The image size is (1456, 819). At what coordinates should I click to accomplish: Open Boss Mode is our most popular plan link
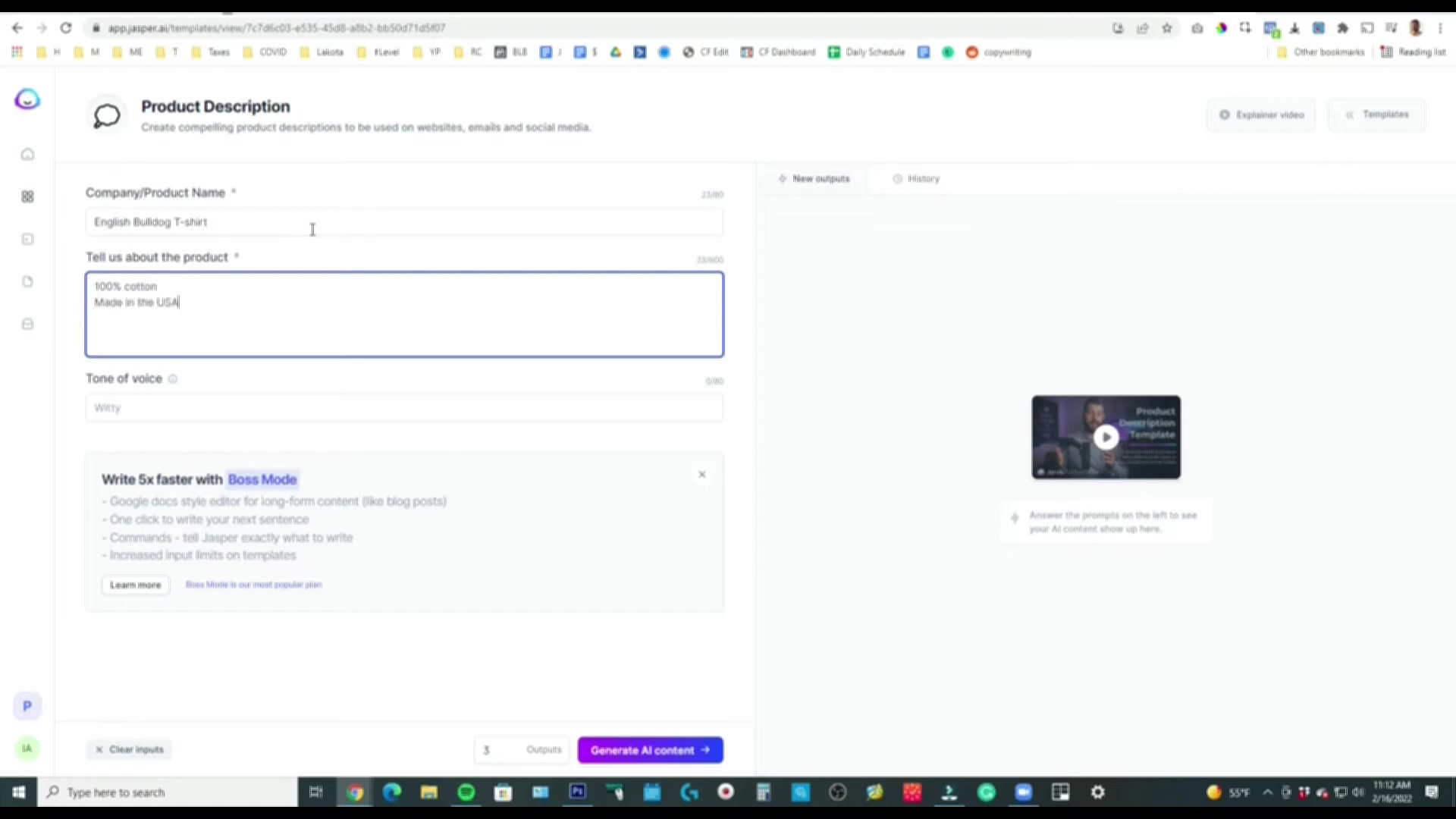pos(254,585)
